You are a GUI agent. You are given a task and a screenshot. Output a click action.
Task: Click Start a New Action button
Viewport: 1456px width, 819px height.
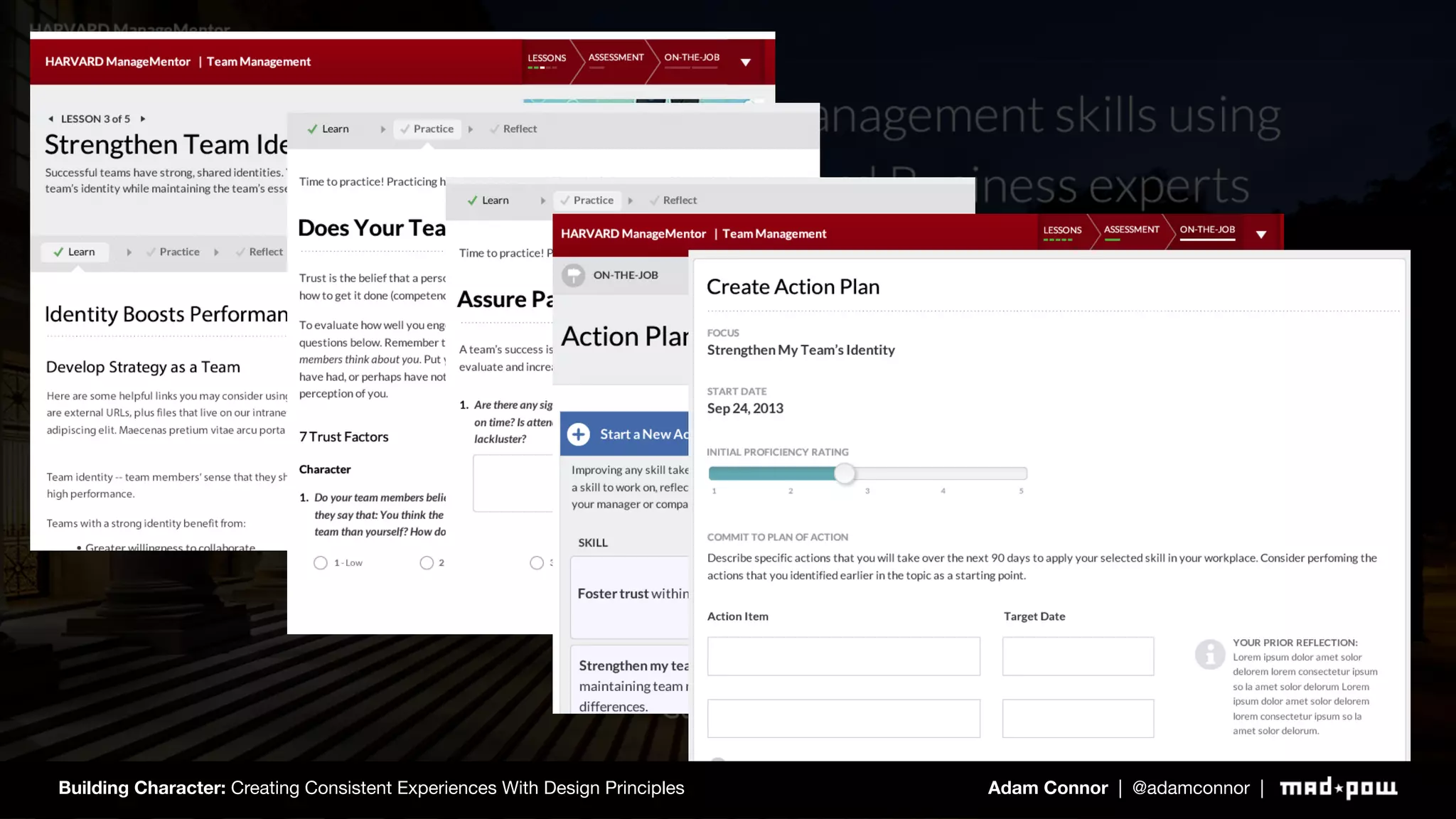click(624, 434)
